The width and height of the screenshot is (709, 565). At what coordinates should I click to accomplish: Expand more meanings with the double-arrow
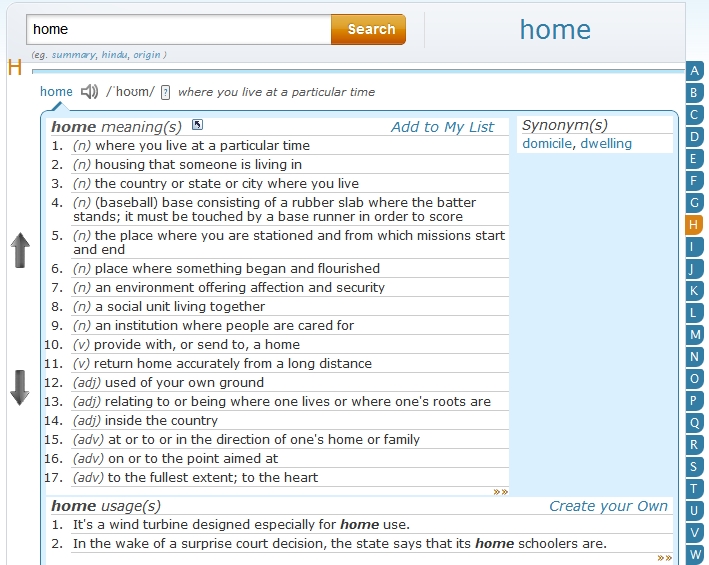pyautogui.click(x=500, y=492)
